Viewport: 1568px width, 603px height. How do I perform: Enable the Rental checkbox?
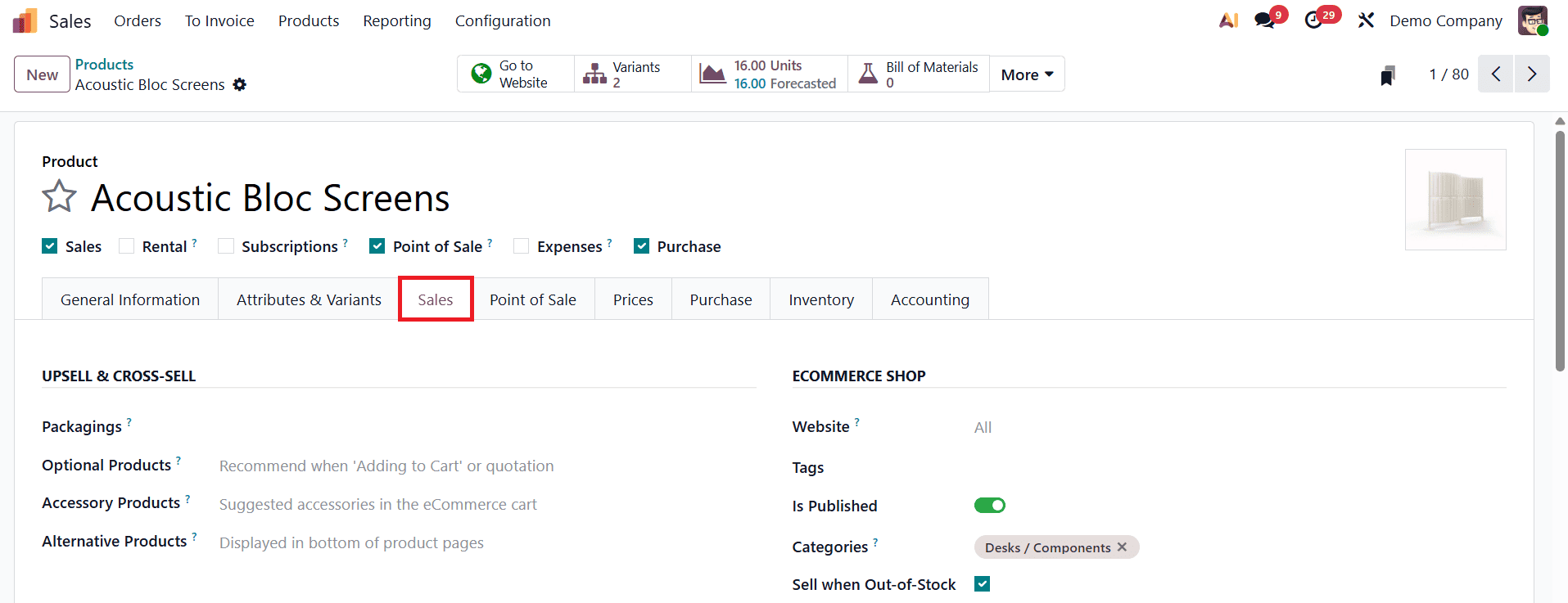(x=127, y=246)
